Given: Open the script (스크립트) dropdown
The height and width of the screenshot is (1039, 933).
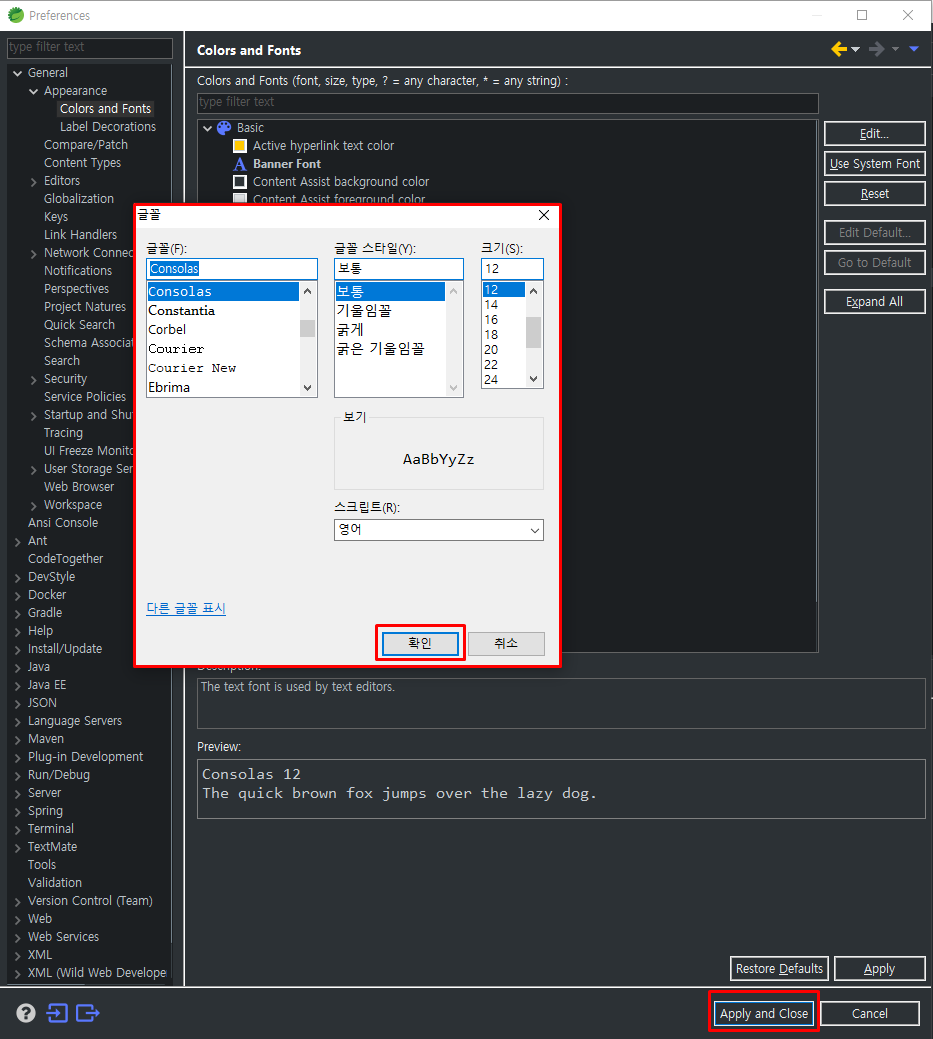Looking at the screenshot, I should click(439, 530).
